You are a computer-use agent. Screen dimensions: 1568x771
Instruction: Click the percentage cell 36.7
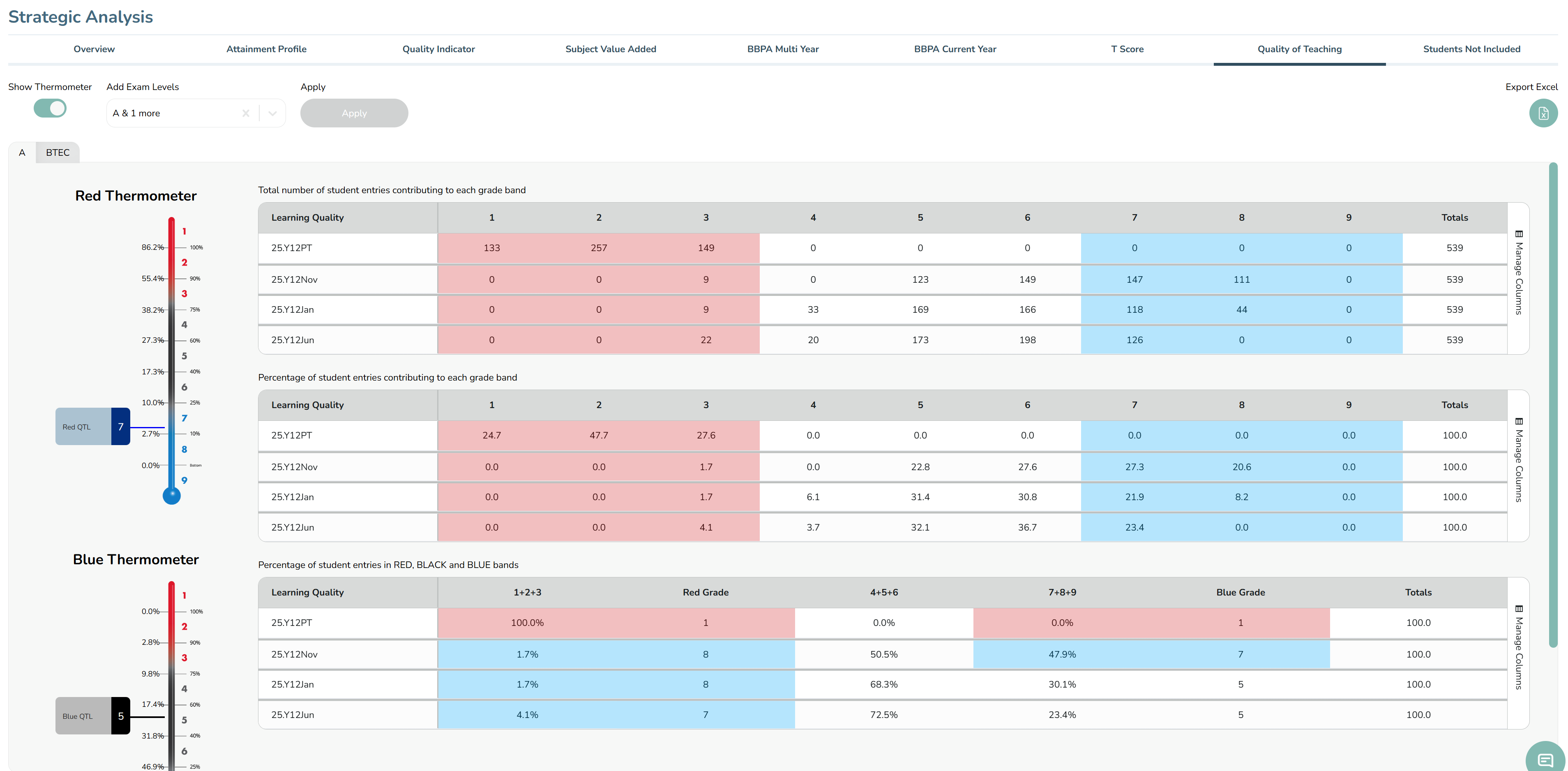pos(1028,528)
